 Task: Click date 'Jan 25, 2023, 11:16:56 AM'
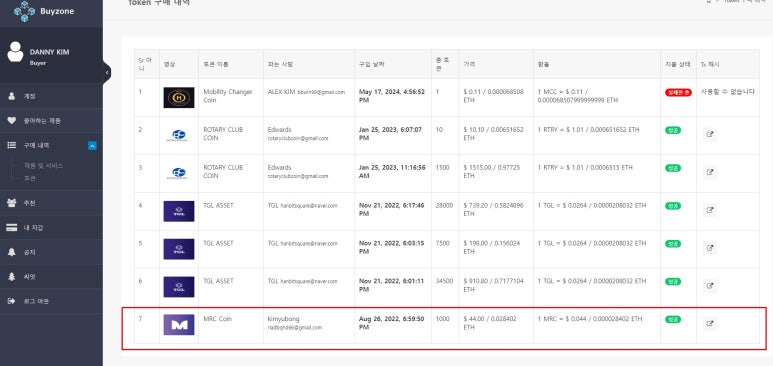[392, 172]
